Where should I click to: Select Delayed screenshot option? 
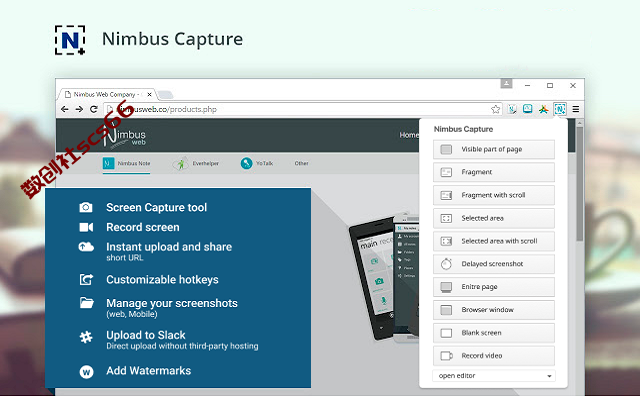[x=494, y=264]
